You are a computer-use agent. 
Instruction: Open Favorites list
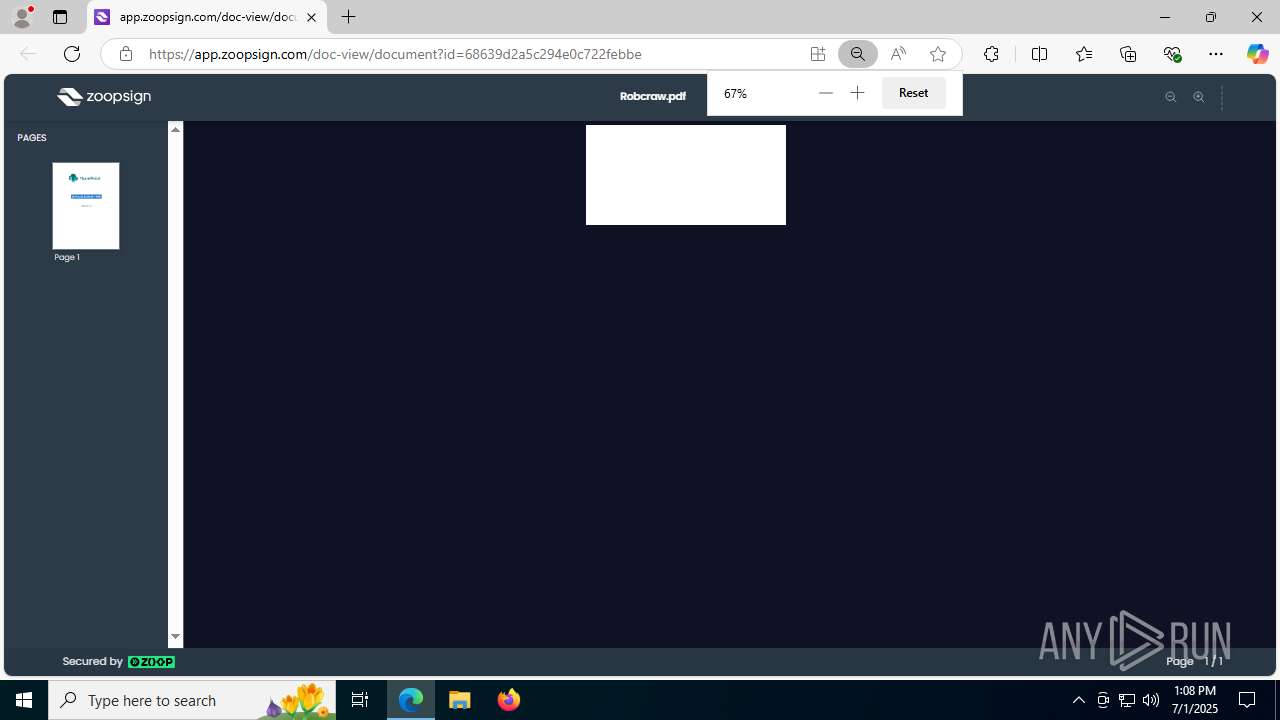point(1084,54)
